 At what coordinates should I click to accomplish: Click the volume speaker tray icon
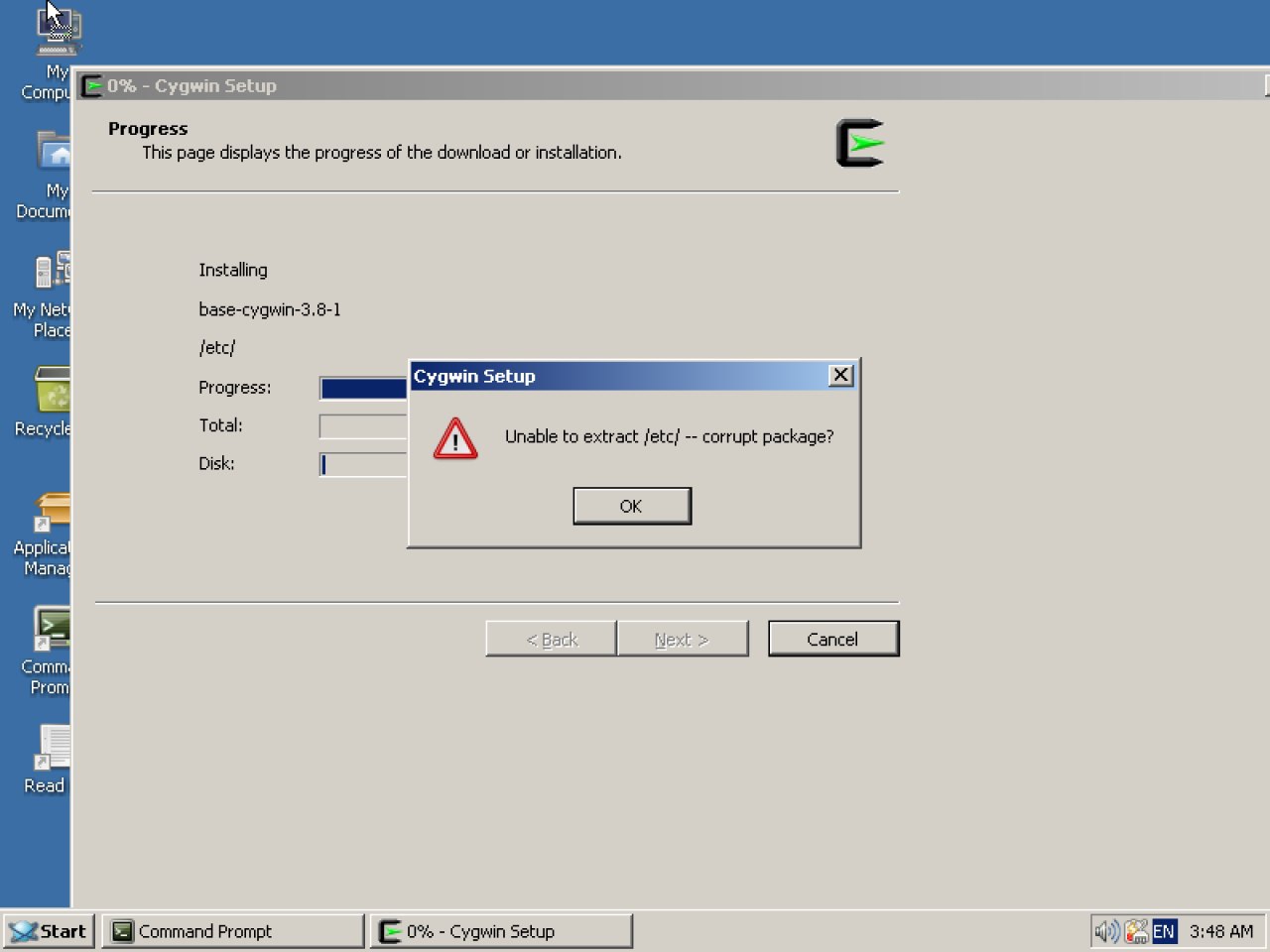[1106, 931]
